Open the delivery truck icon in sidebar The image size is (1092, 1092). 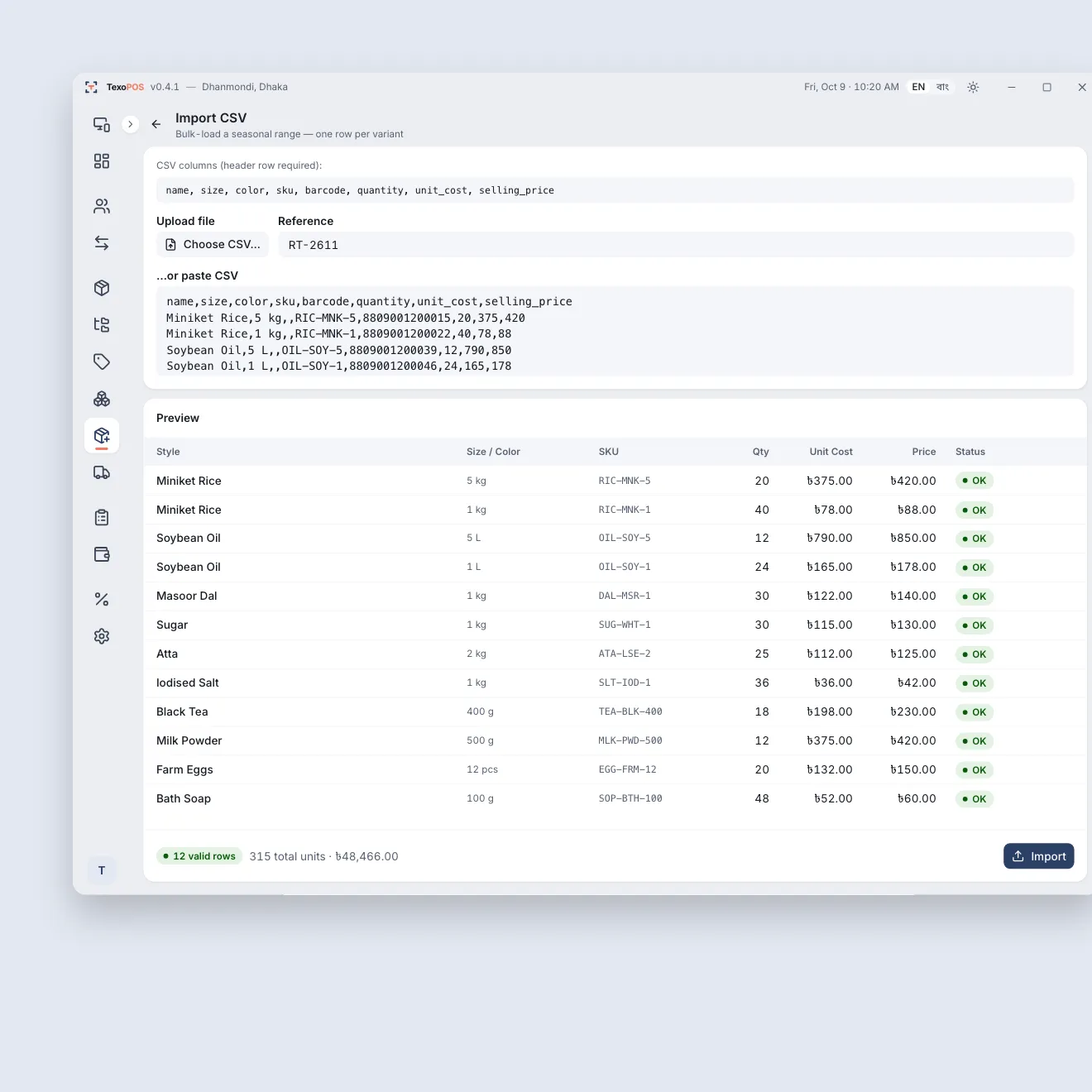coord(102,472)
